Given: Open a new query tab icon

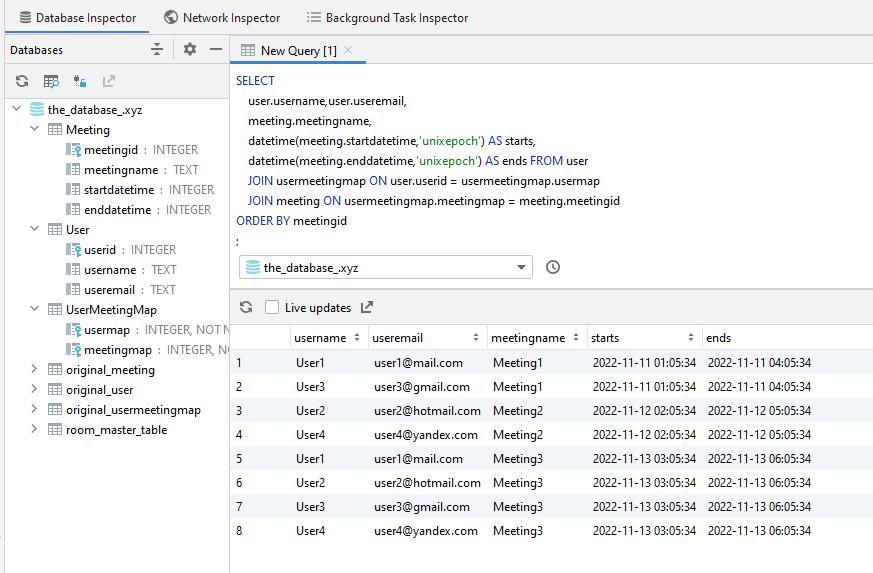Looking at the screenshot, I should coord(51,81).
